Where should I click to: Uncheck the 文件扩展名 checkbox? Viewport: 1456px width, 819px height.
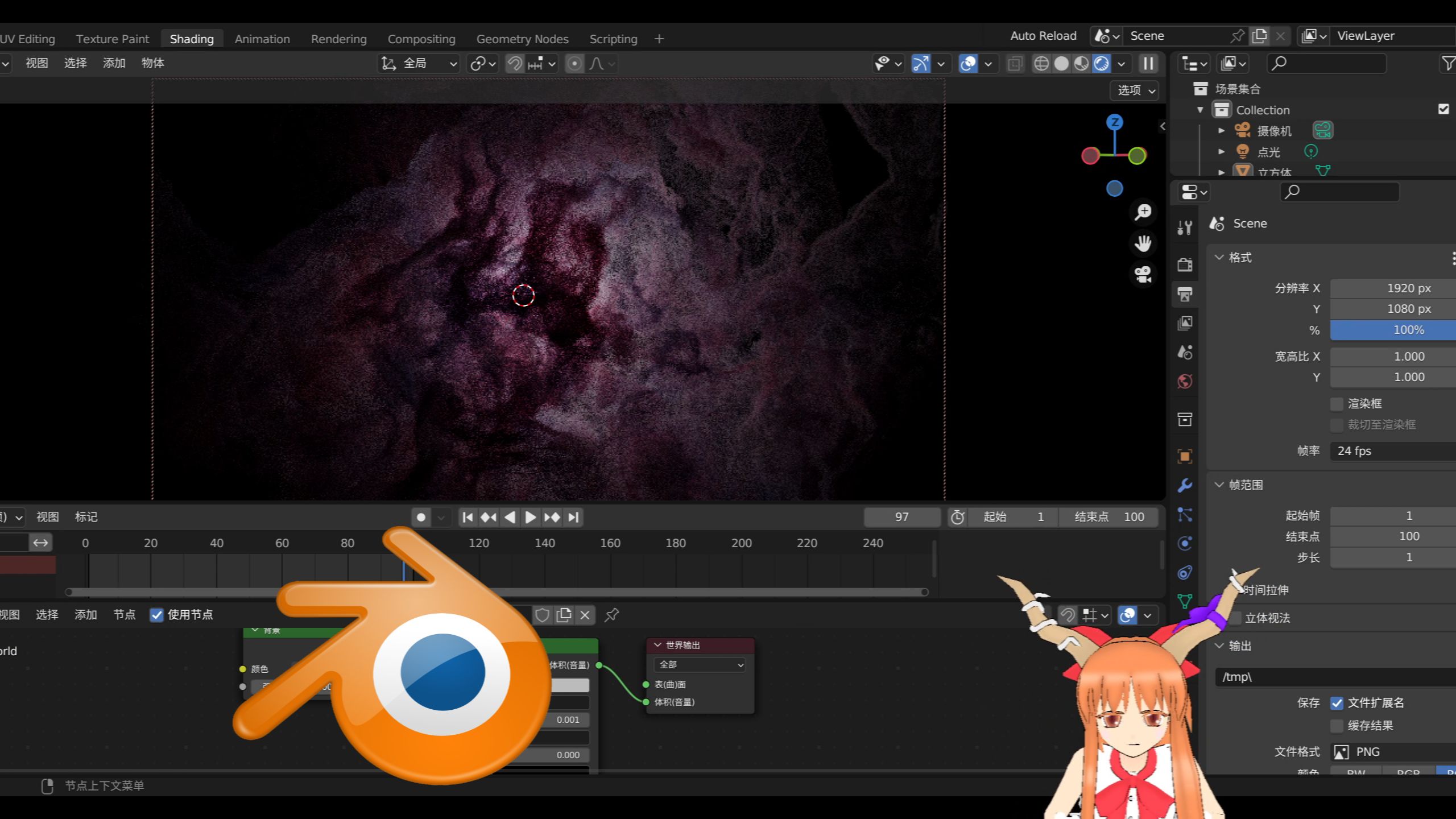coord(1337,703)
